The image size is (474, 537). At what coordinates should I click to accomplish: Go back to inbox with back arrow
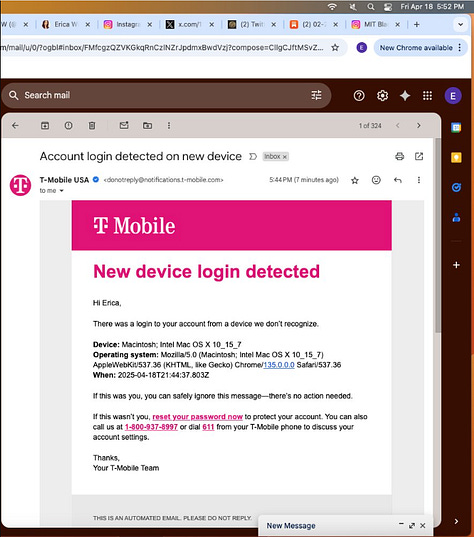pyautogui.click(x=15, y=126)
